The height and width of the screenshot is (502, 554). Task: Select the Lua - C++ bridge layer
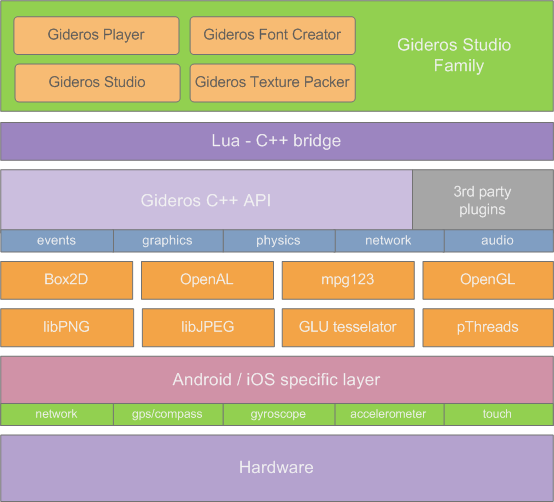(277, 141)
